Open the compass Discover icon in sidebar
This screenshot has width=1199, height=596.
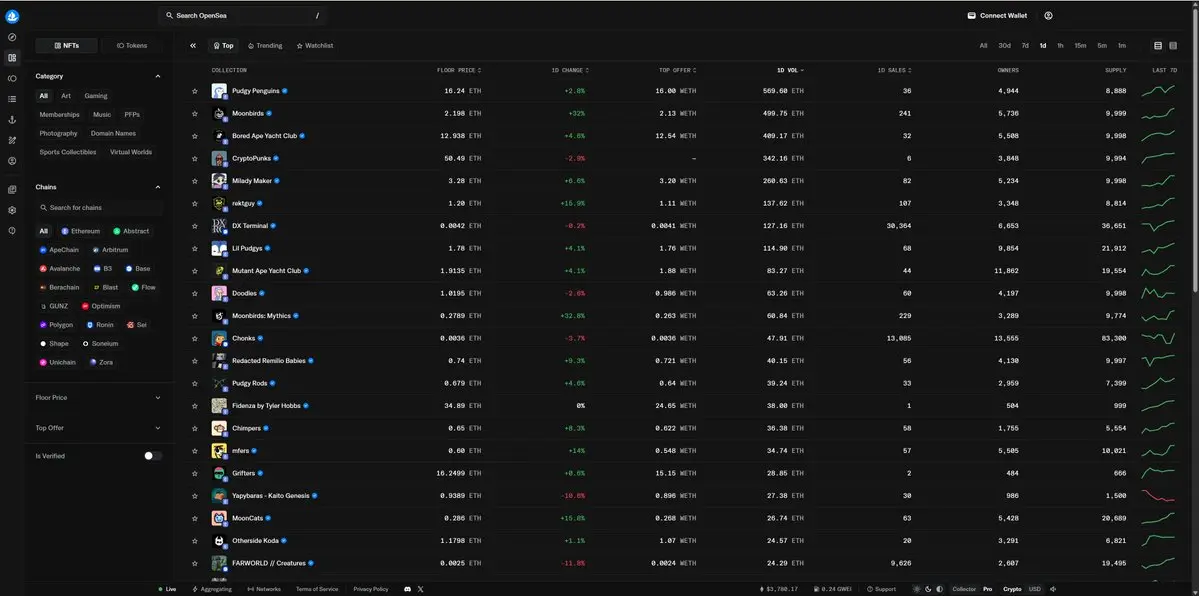12,37
